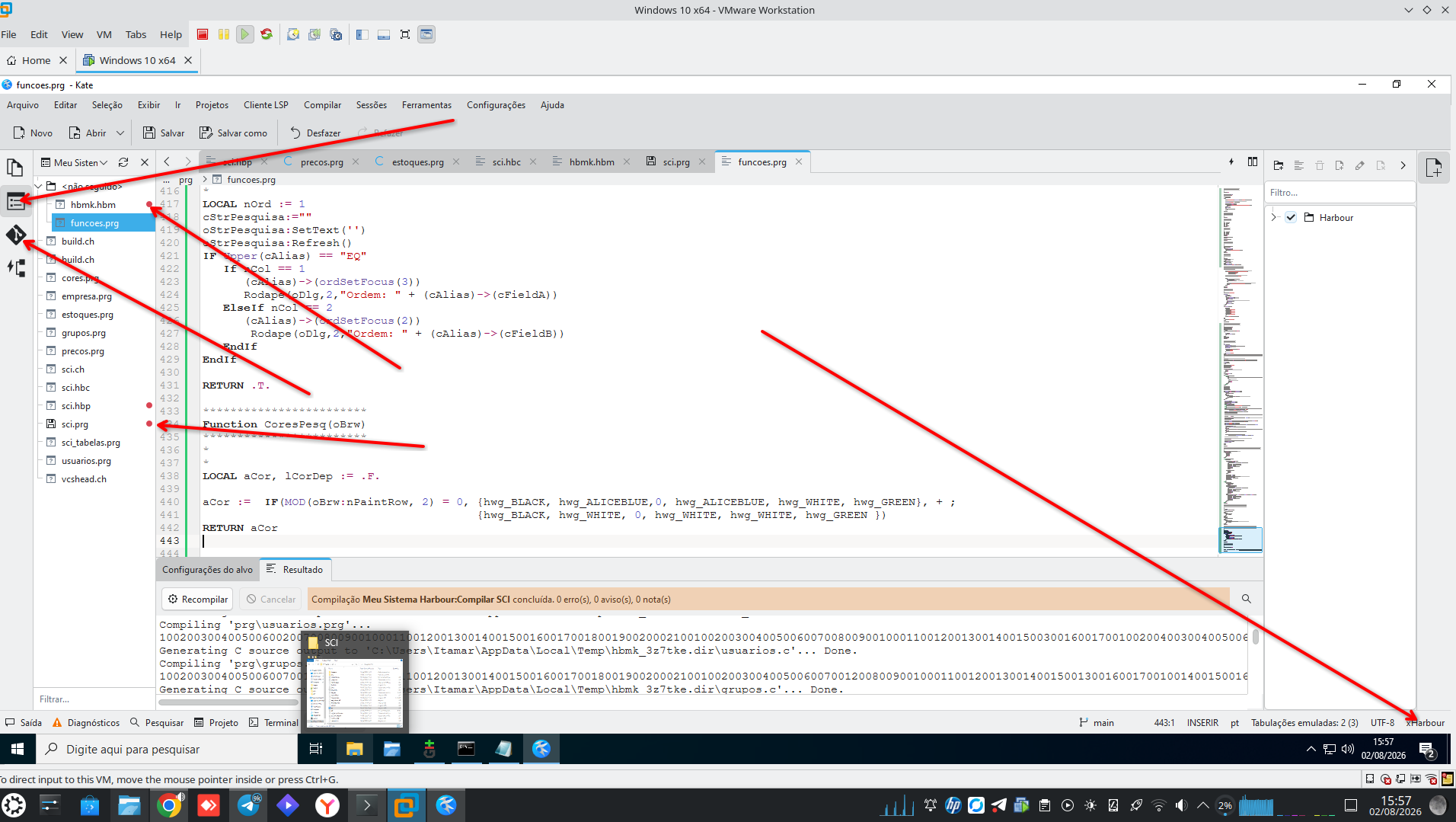The width and height of the screenshot is (1456, 822).
Task: Switch to the sci.hbc tab
Action: pos(506,162)
